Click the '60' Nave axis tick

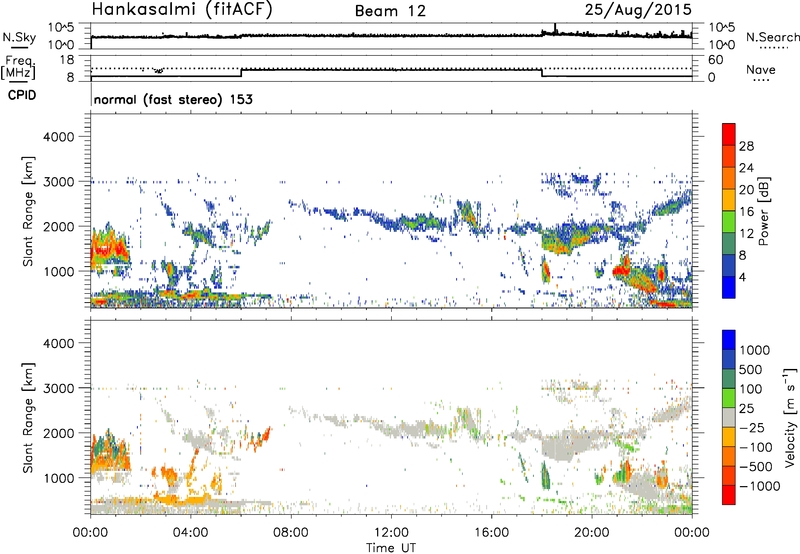715,60
